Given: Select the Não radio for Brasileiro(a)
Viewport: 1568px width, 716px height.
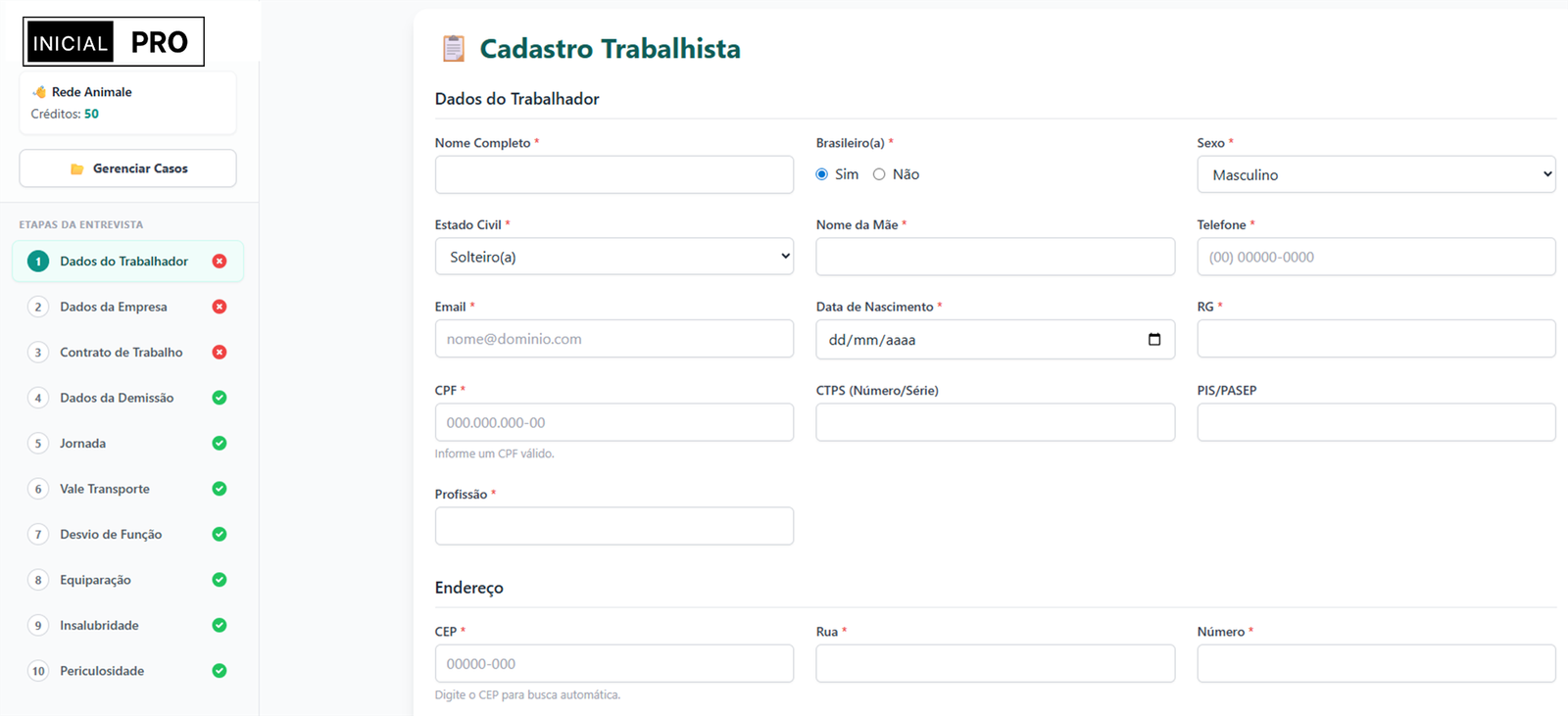Looking at the screenshot, I should tap(879, 174).
